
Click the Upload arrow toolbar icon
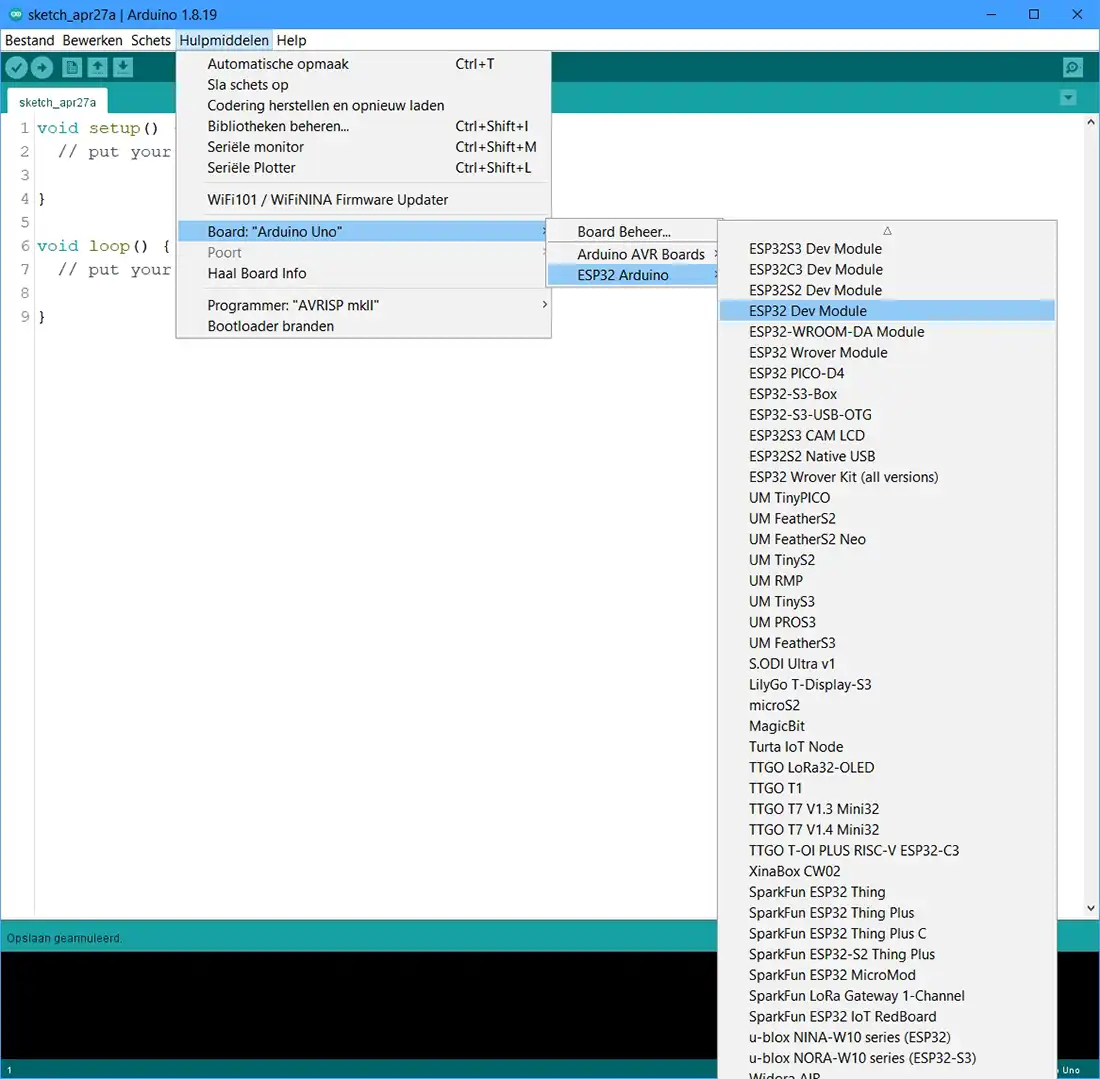tap(42, 67)
